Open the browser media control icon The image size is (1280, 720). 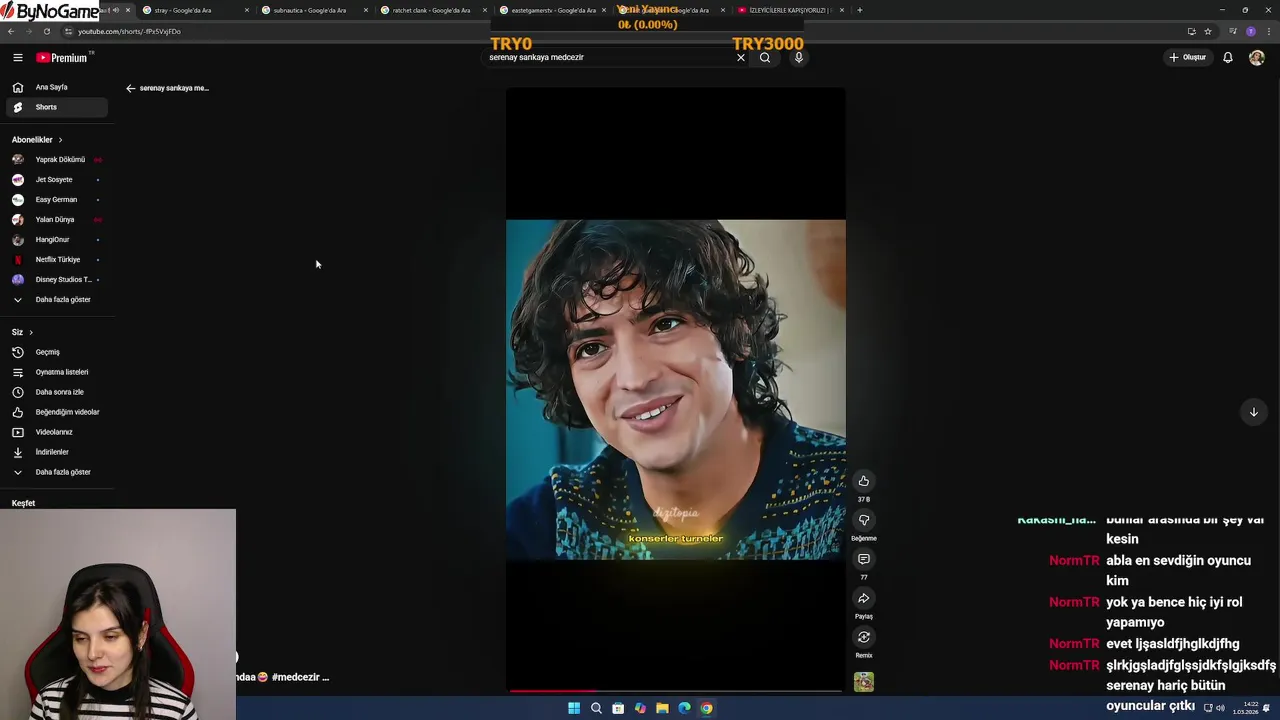[x=1233, y=31]
